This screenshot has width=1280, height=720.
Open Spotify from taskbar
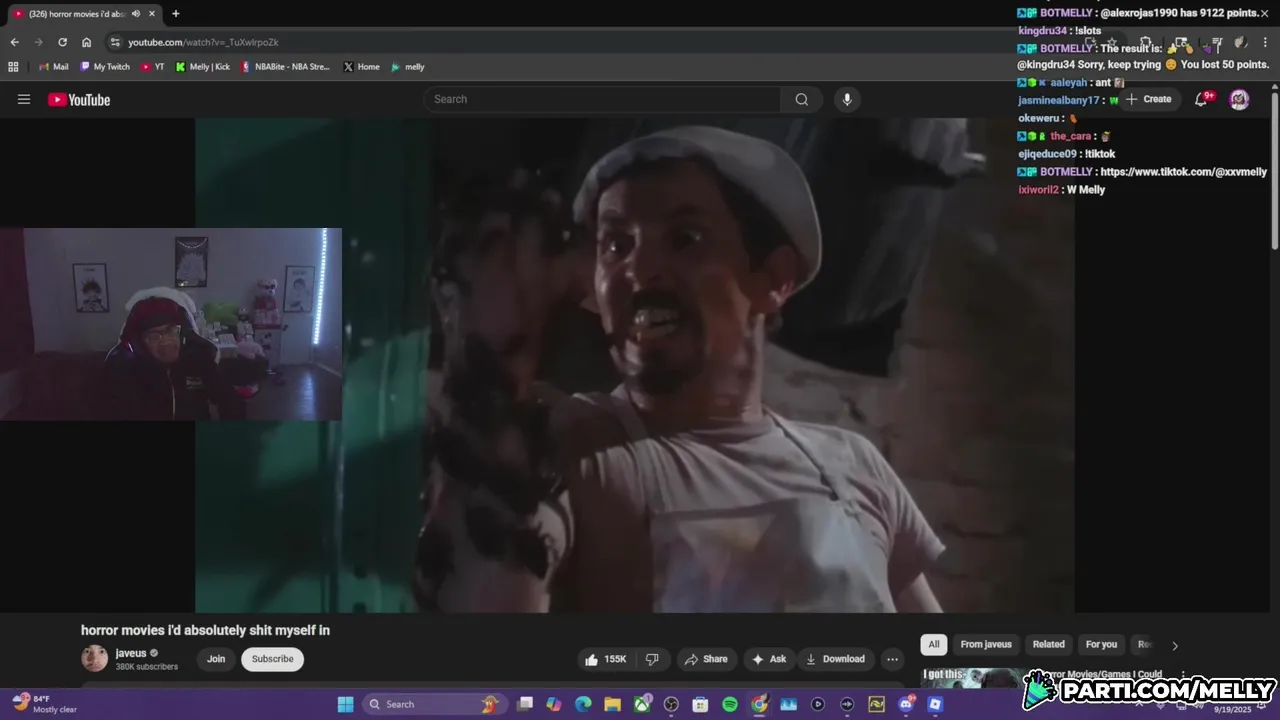click(730, 704)
